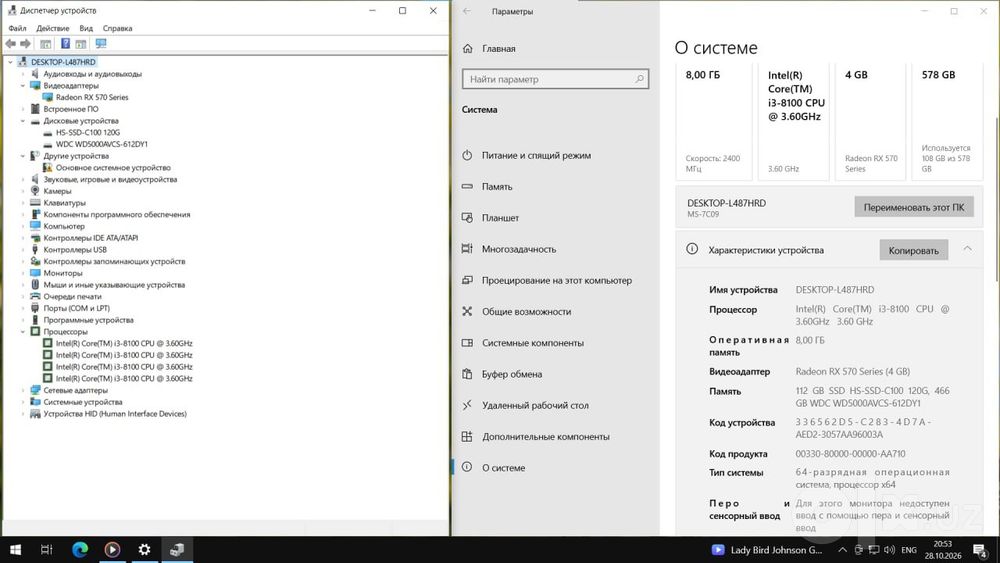Collapse the Характеристики устройства section chevron

coord(967,249)
